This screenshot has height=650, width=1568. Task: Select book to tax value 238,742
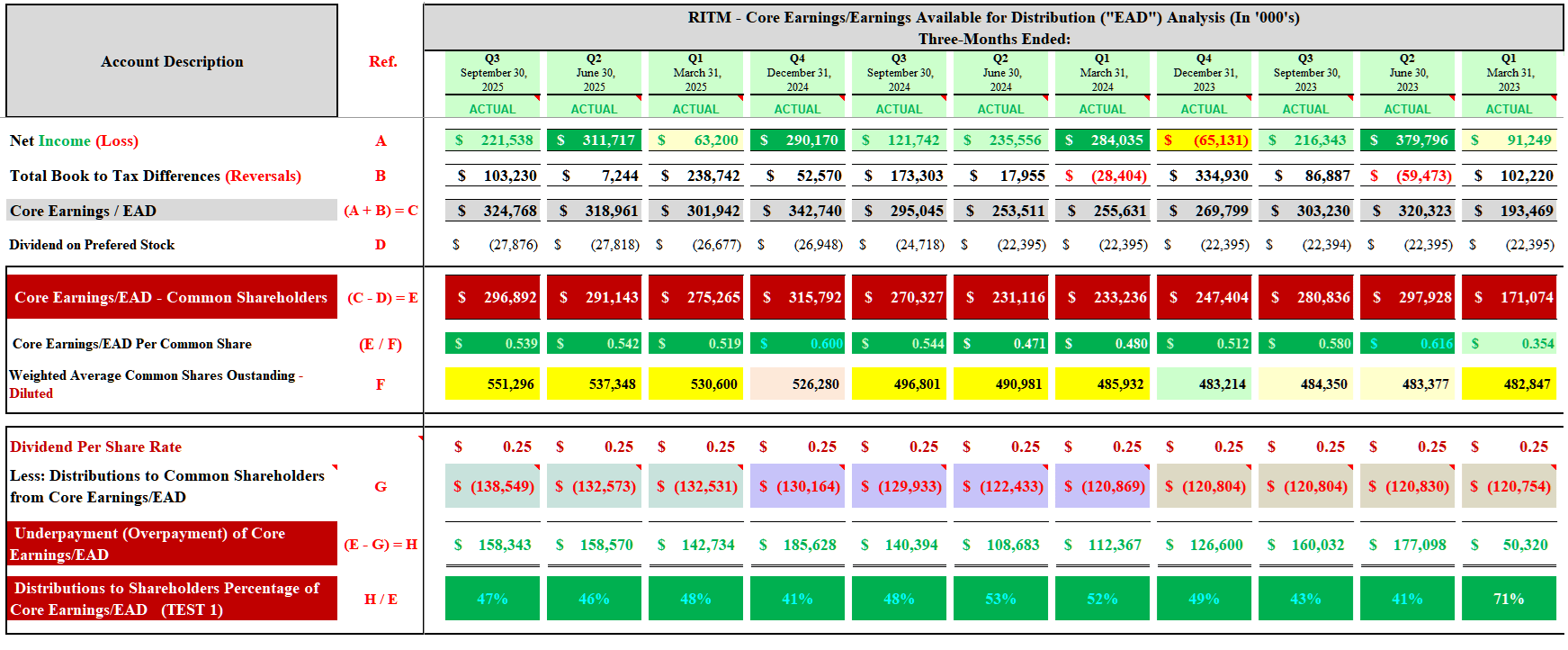tap(695, 176)
